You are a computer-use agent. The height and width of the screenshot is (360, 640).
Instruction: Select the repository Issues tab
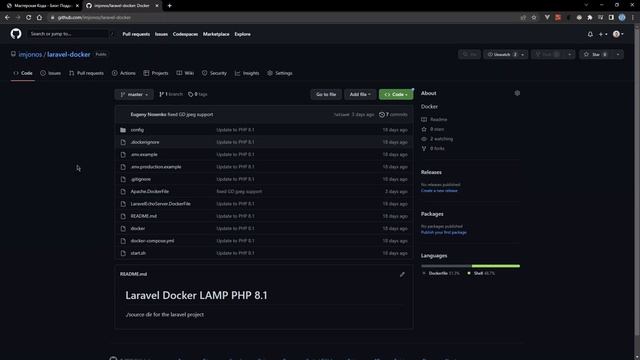tap(51, 73)
